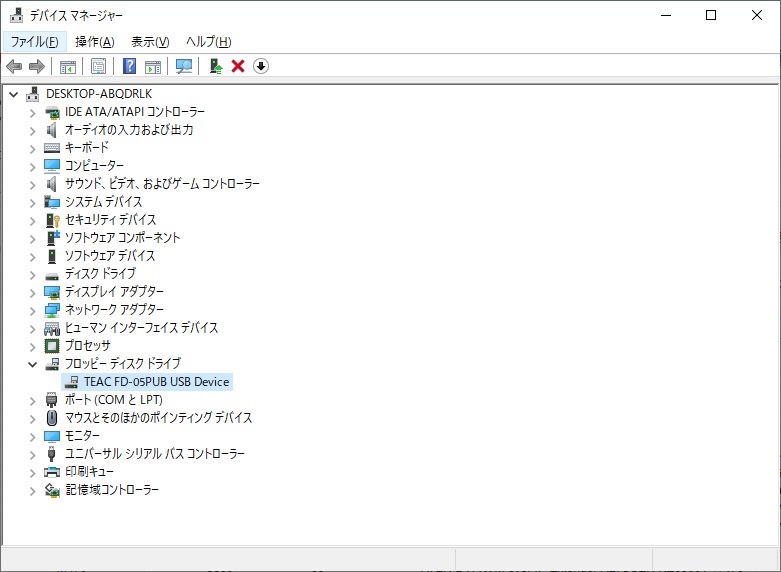Click the mouse icon for マウスとそのほかのポインティング デバイス
Viewport: 781px width, 572px height.
click(x=52, y=418)
